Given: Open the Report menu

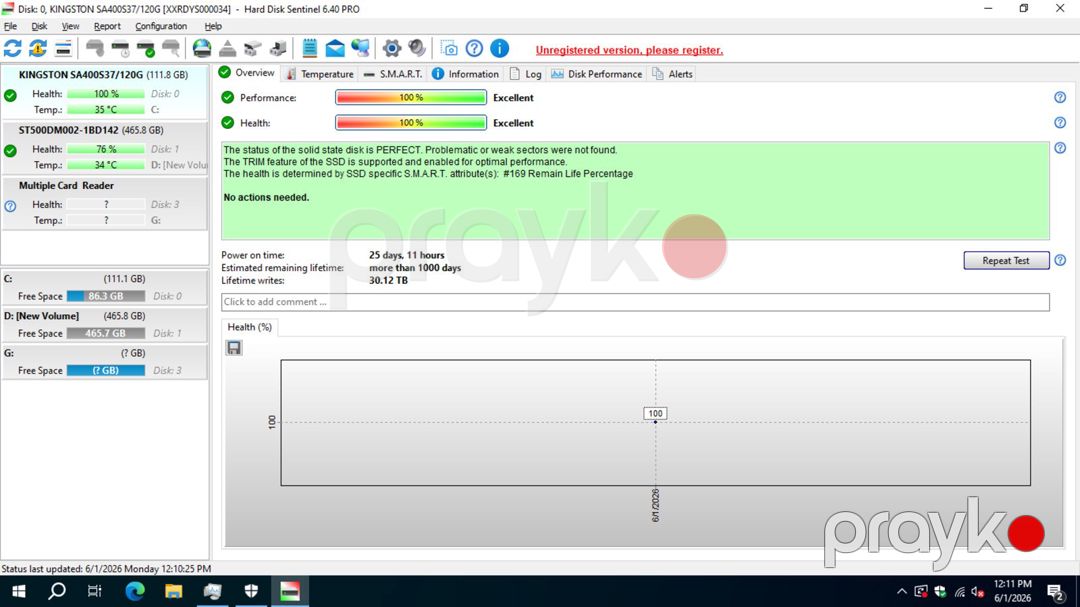Looking at the screenshot, I should (107, 26).
